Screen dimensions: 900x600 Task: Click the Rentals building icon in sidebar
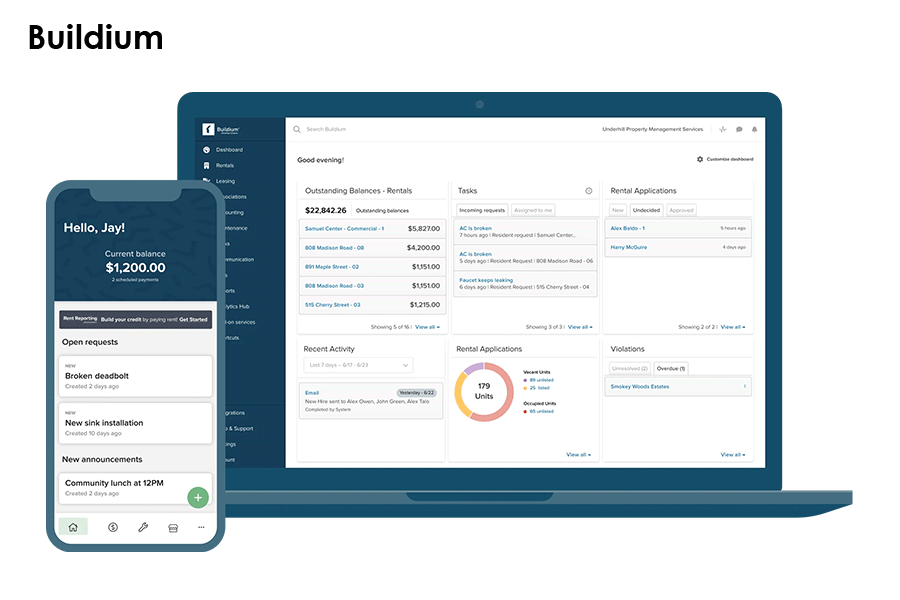click(207, 165)
